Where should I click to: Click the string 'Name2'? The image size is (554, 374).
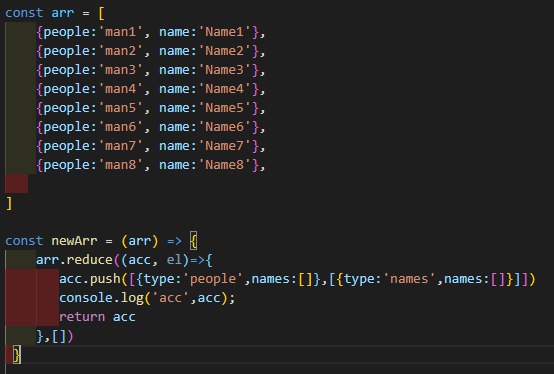coord(224,51)
